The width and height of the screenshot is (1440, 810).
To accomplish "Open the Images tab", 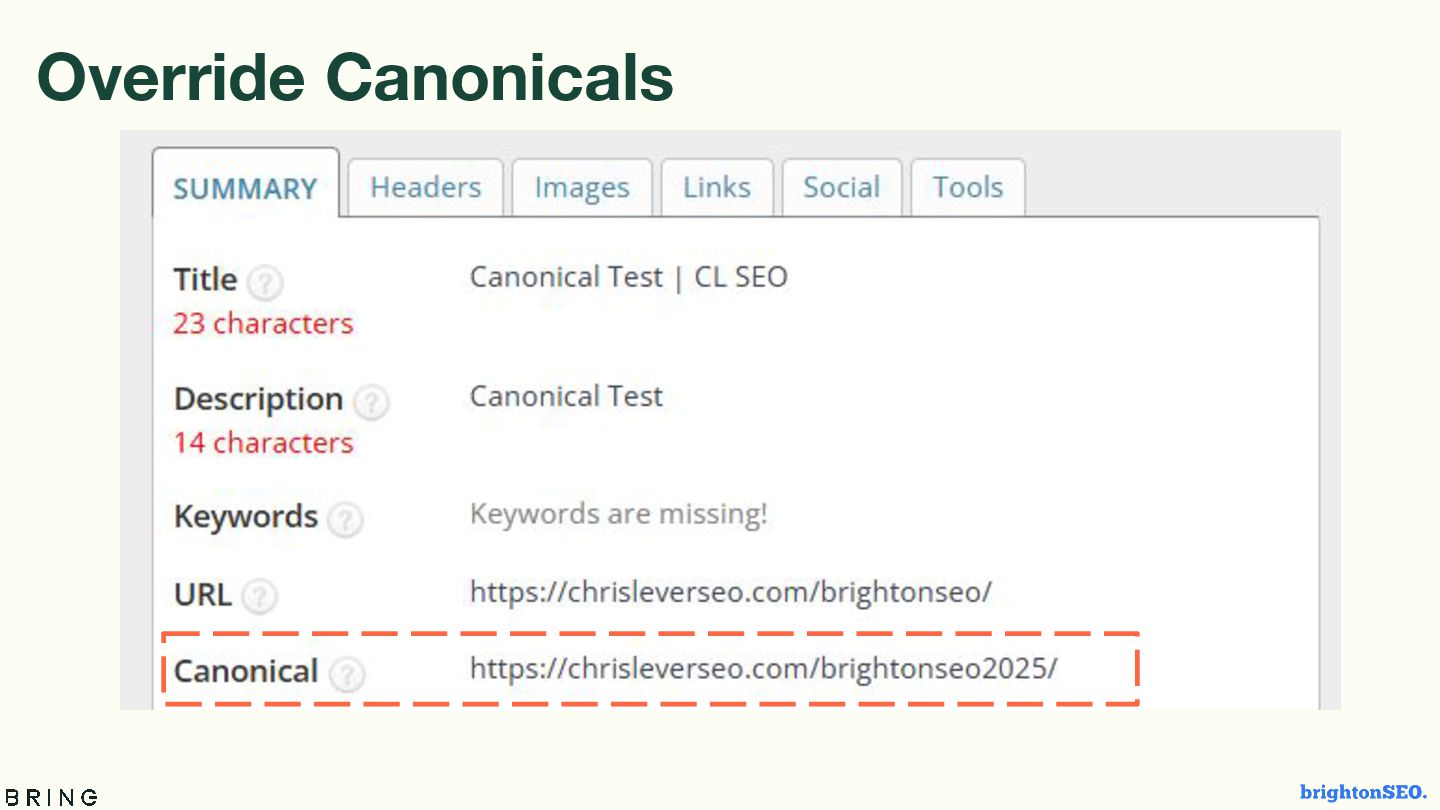I will [582, 187].
